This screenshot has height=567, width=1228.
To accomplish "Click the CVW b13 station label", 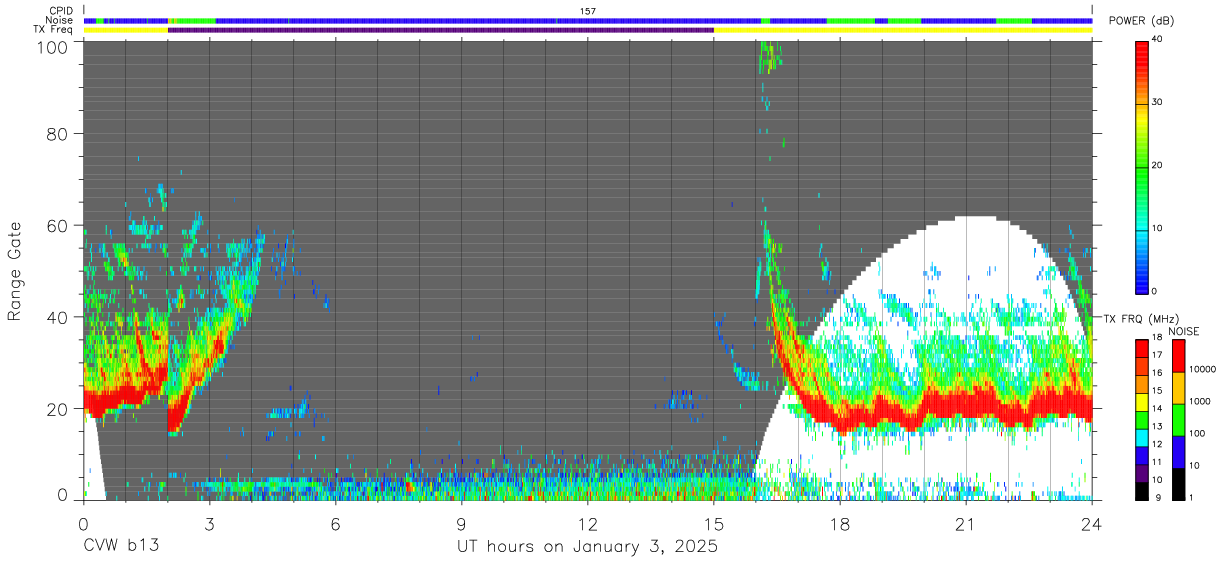I will tap(121, 546).
